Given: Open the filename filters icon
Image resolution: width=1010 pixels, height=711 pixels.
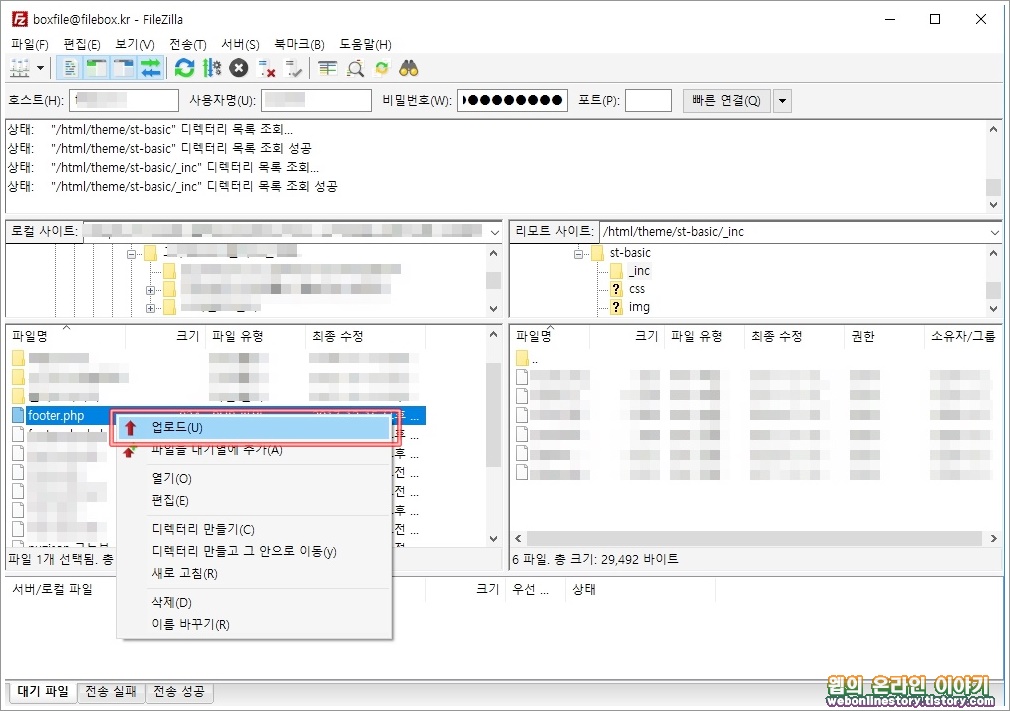Looking at the screenshot, I should point(327,67).
